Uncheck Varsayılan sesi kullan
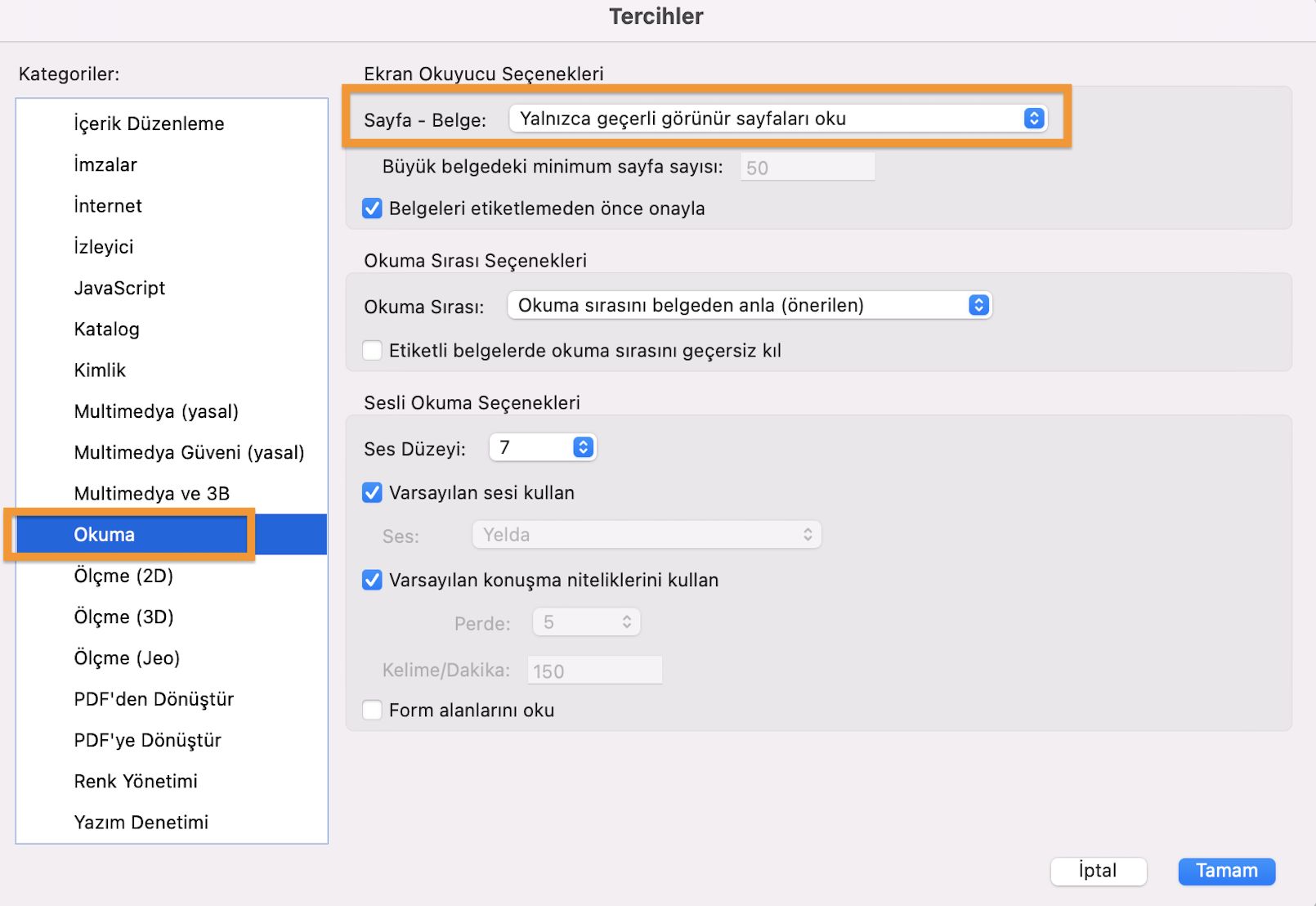This screenshot has width=1316, height=906. (x=373, y=493)
